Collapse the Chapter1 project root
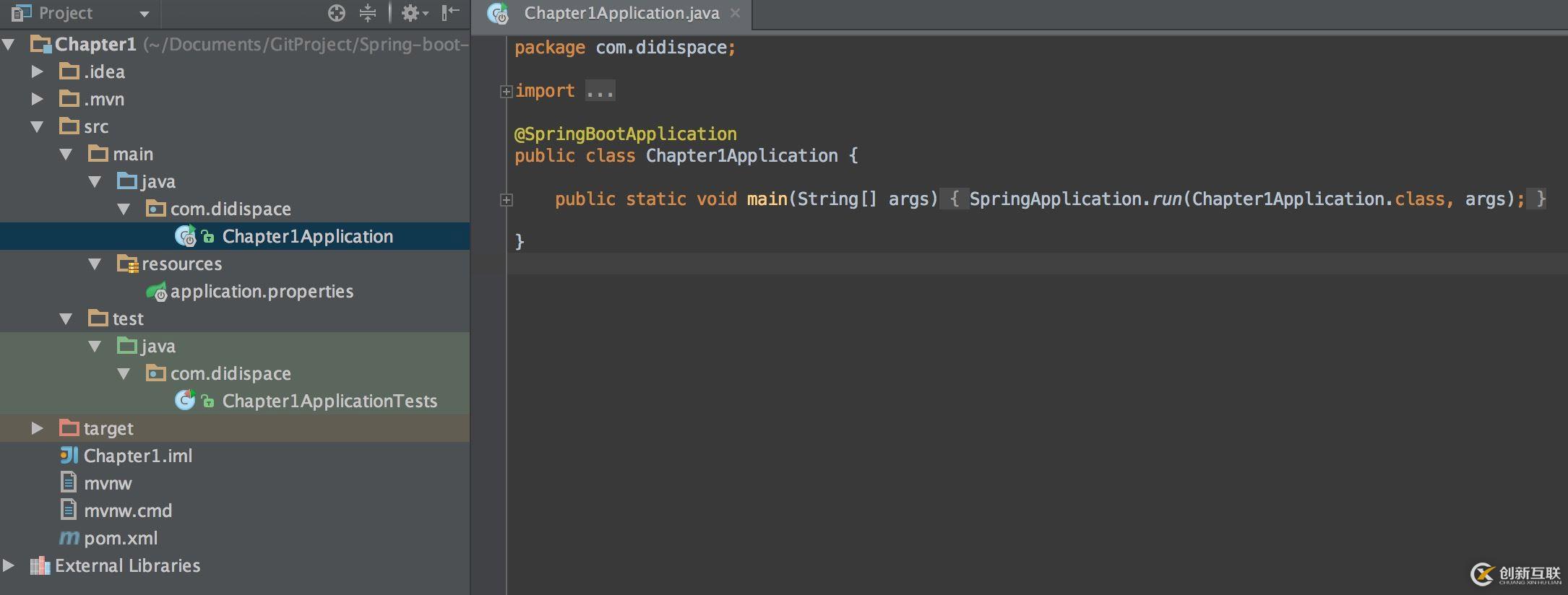Viewport: 1568px width, 595px height. tap(9, 44)
